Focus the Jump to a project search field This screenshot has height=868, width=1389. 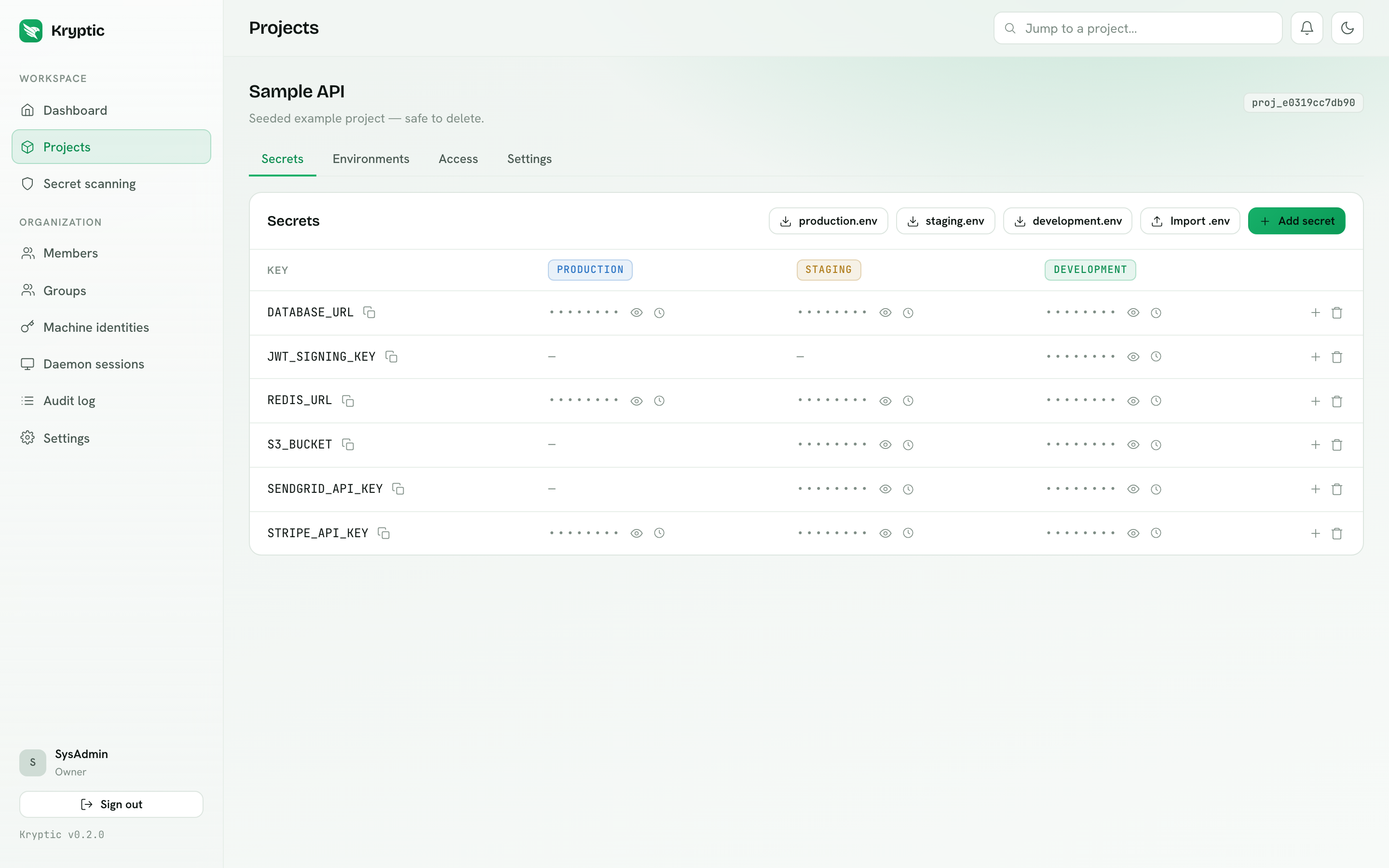tap(1138, 28)
